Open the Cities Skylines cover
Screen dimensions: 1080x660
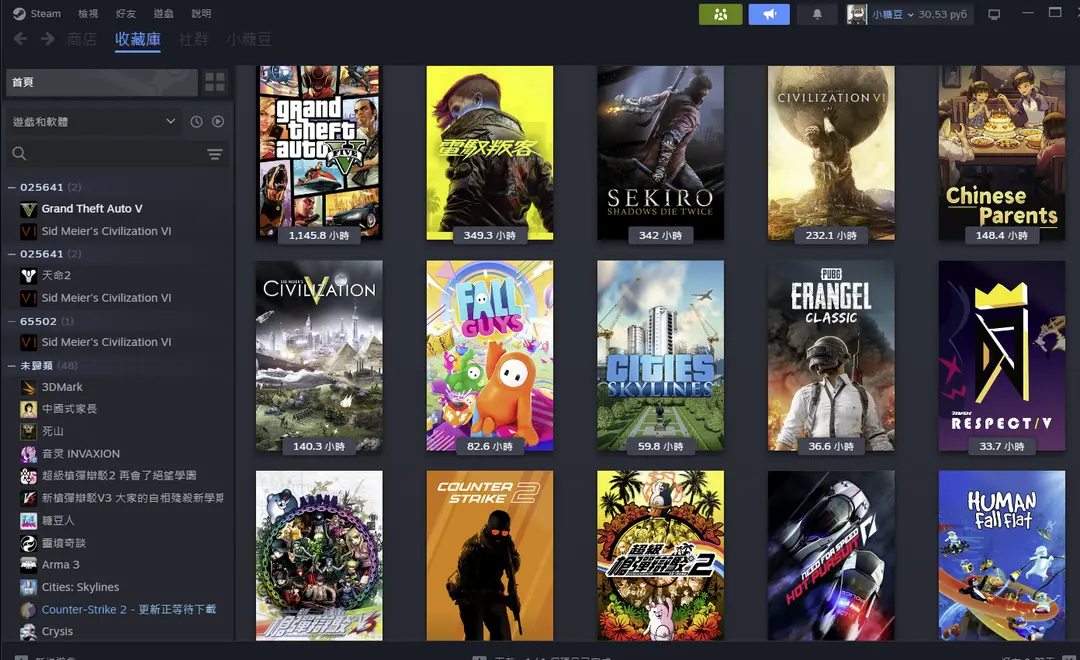pos(661,355)
